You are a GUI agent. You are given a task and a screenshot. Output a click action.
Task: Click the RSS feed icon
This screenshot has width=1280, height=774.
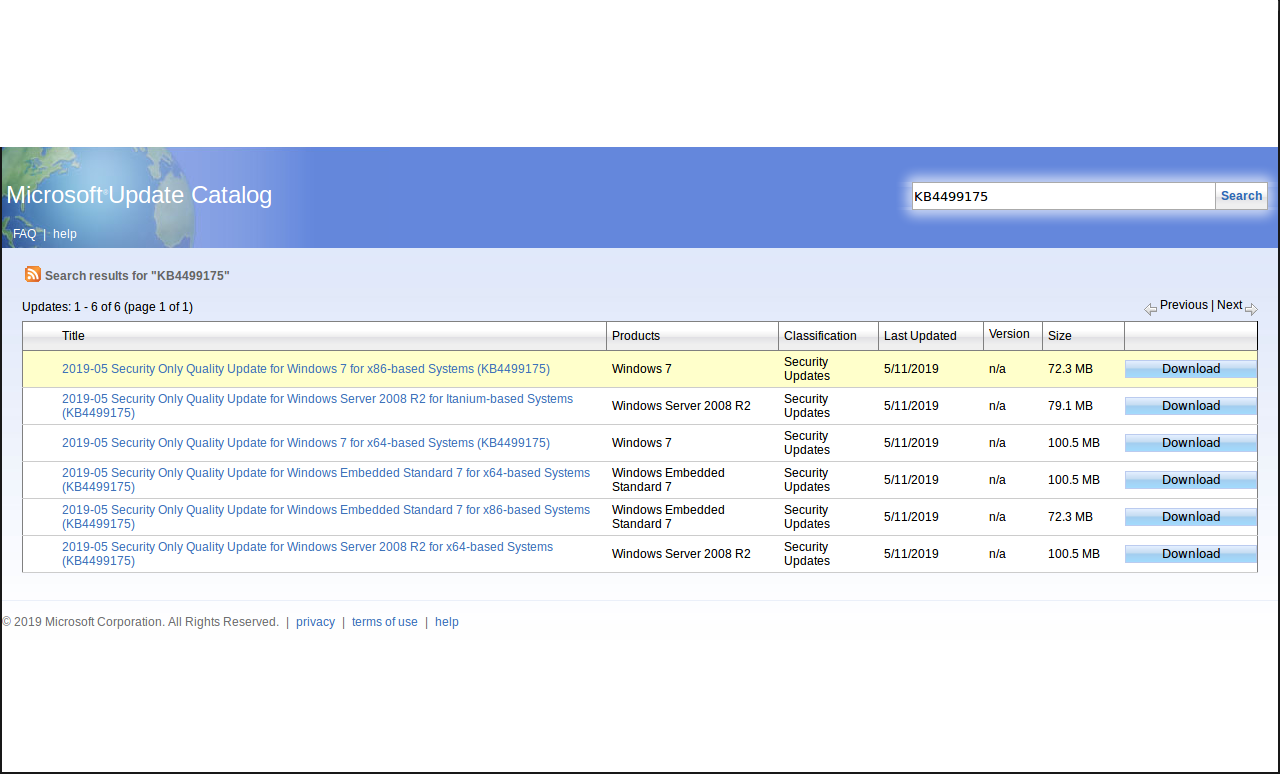point(33,274)
